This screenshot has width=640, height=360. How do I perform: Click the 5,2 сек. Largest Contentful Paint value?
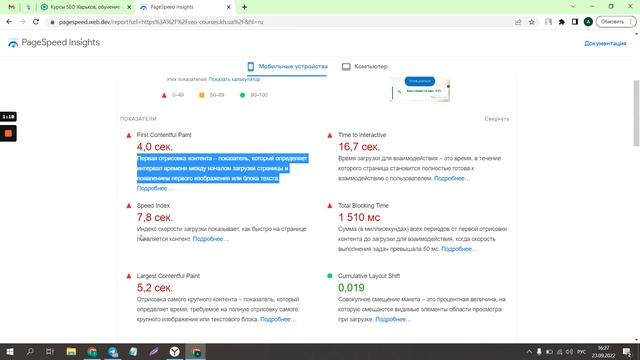[155, 288]
